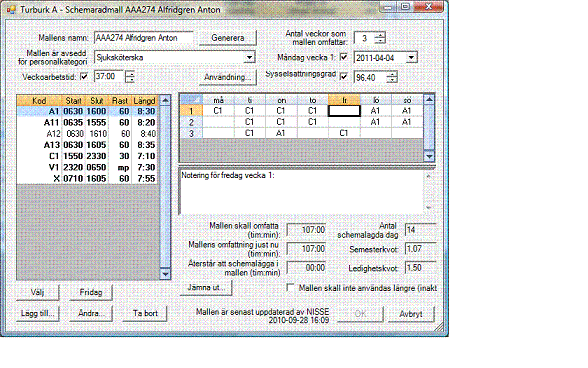Select the V1 night shift row

88,167
